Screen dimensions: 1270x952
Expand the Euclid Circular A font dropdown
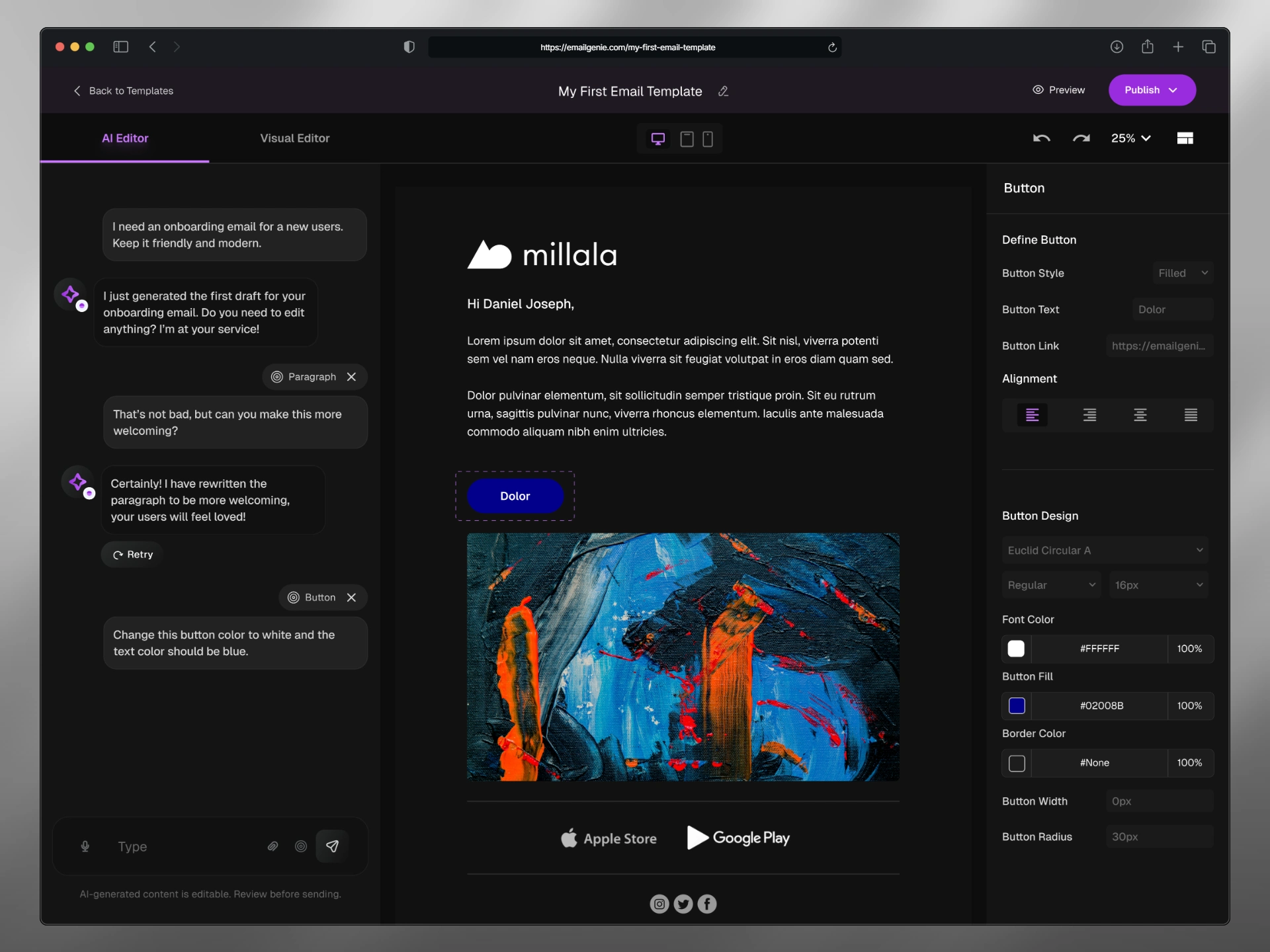click(x=1105, y=550)
